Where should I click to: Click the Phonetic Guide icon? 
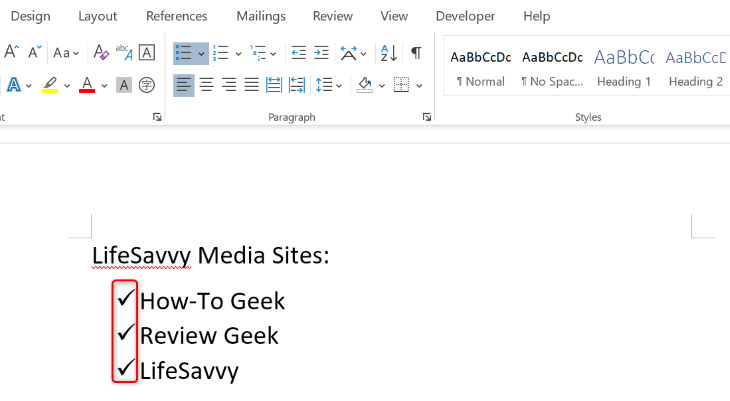coord(124,52)
